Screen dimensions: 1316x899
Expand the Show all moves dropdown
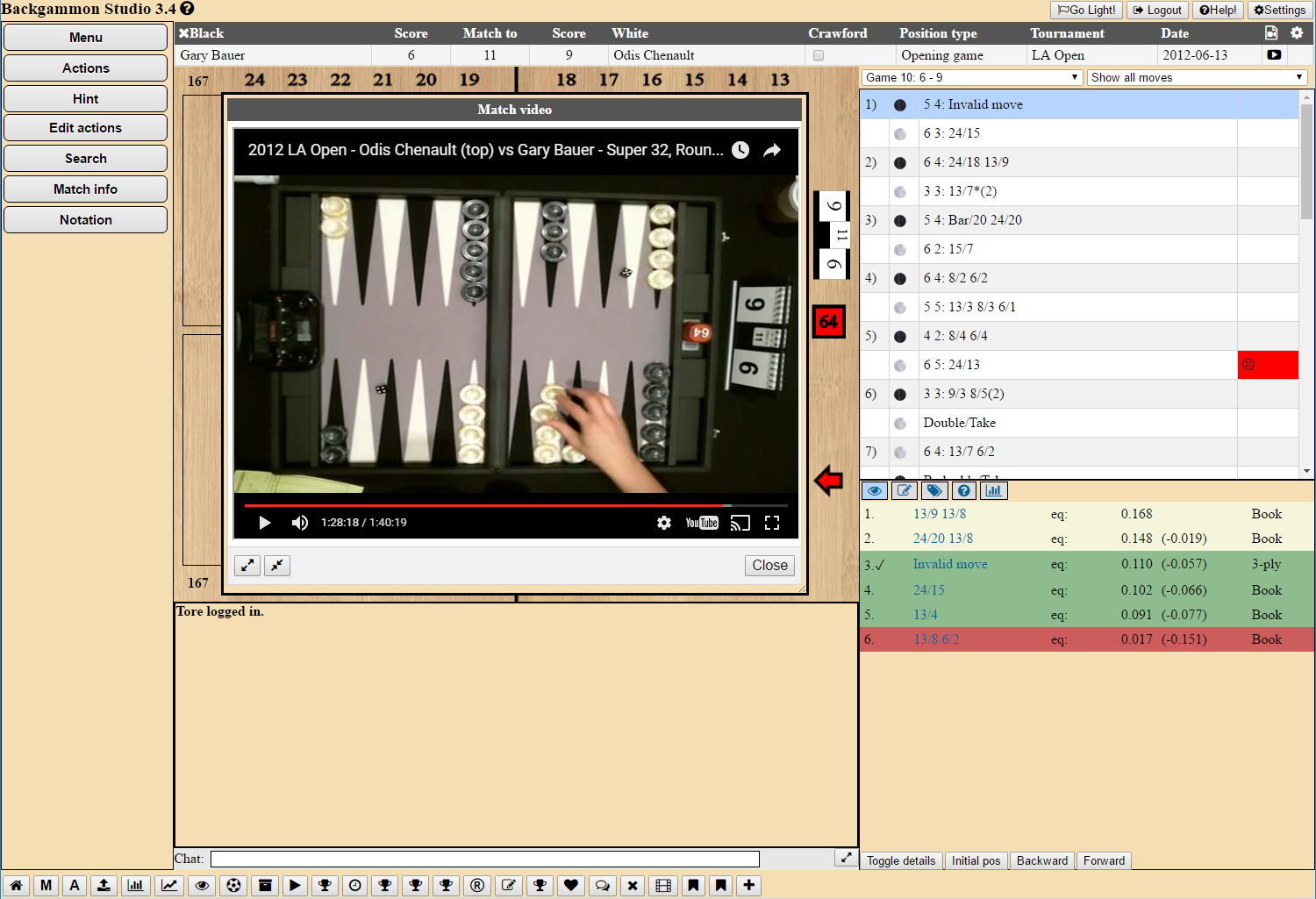coord(1197,77)
